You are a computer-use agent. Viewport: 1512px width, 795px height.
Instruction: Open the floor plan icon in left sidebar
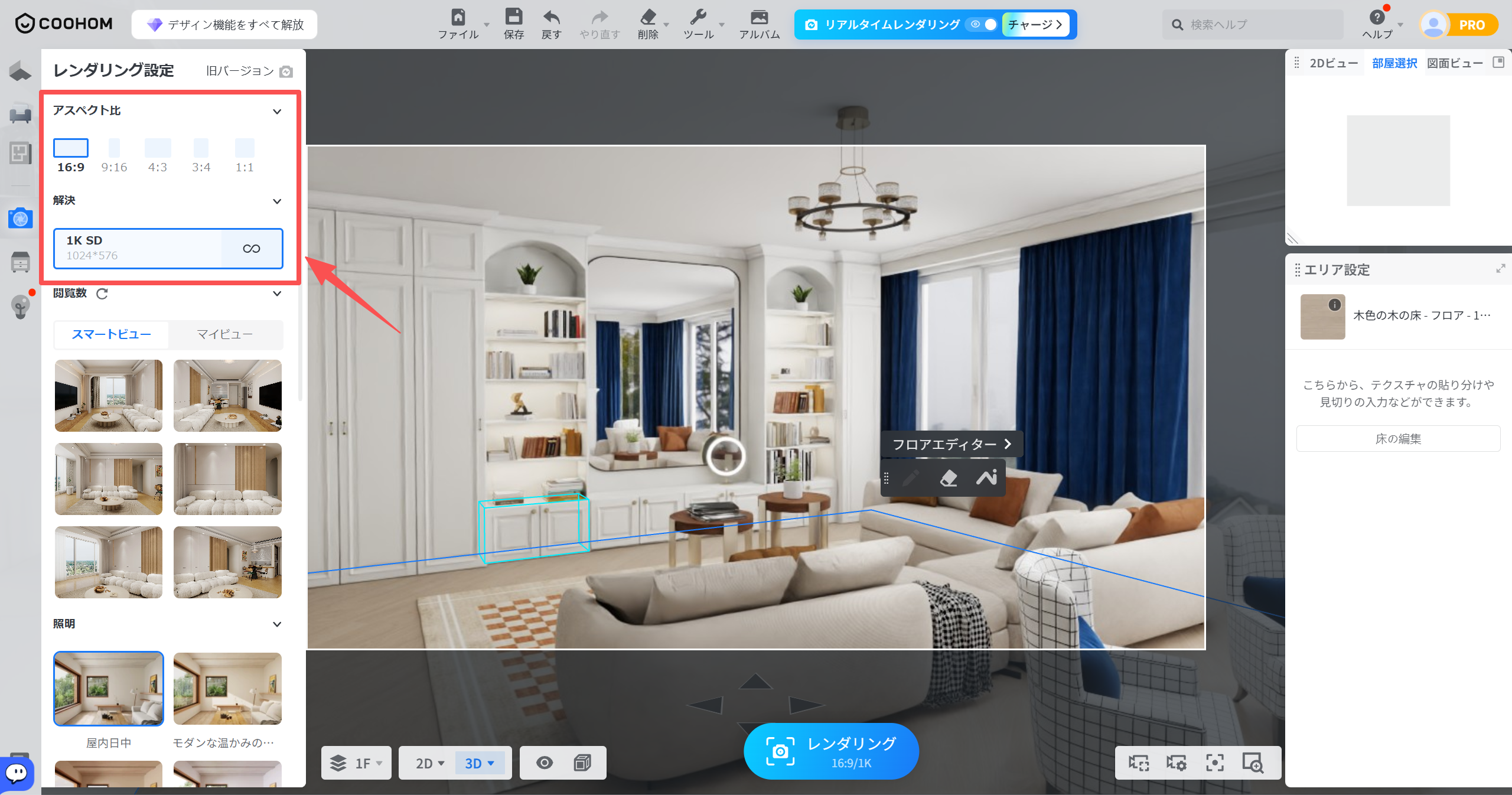20,153
